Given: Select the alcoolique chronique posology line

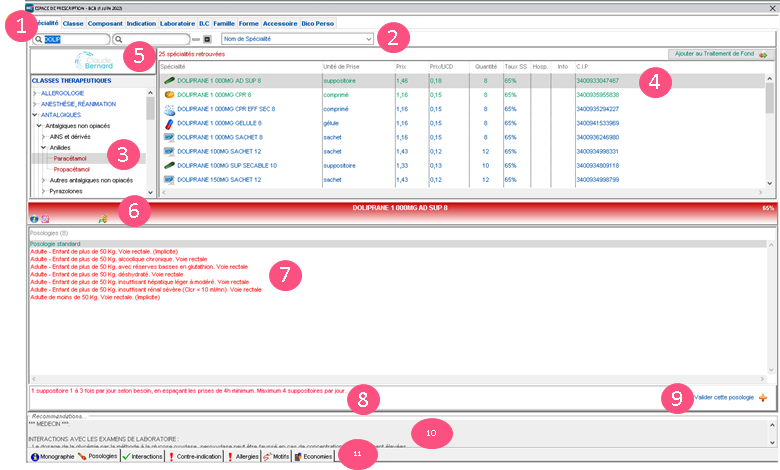Looking at the screenshot, I should 120,259.
